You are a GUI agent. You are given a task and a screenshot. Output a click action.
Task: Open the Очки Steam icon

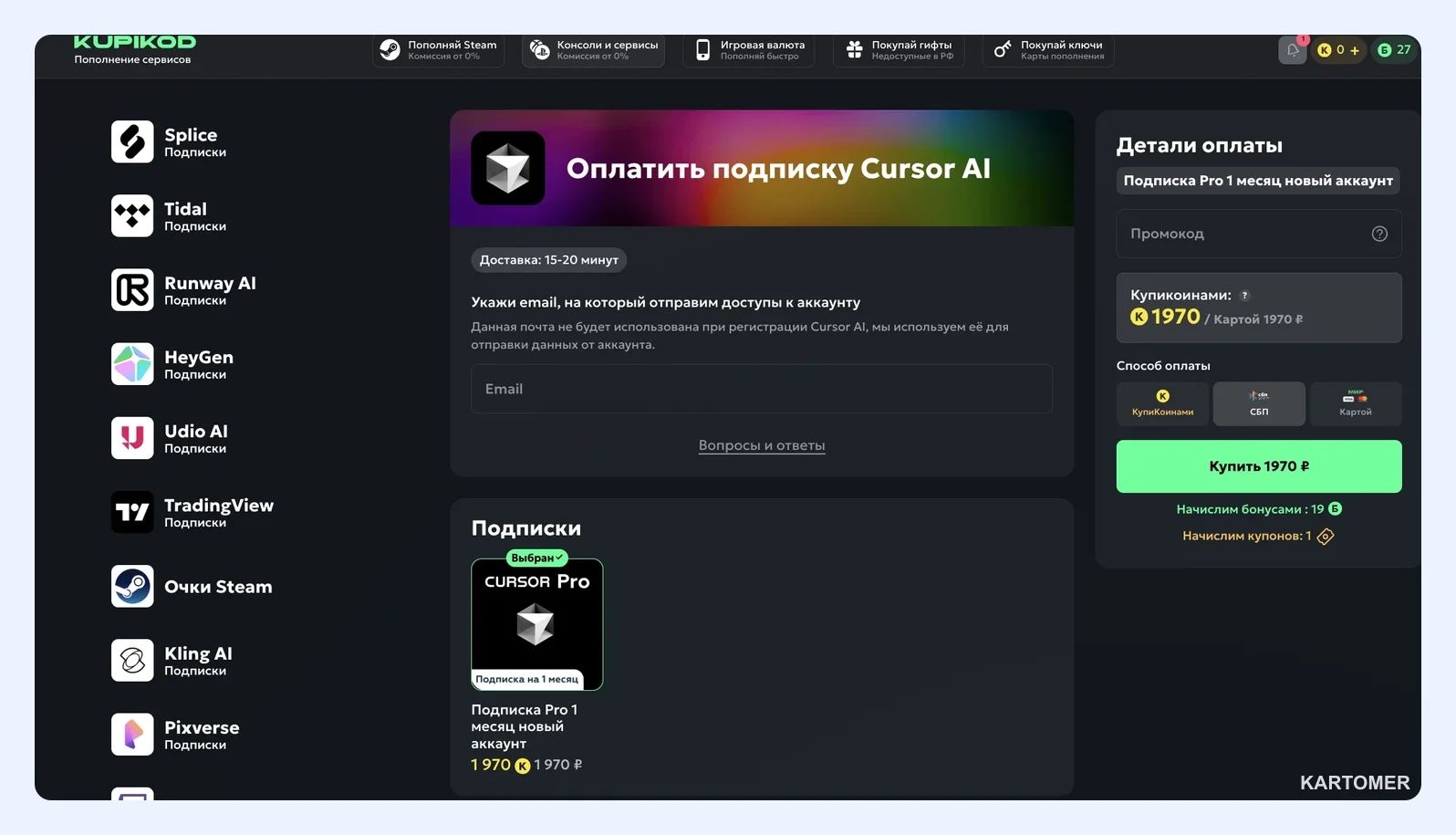132,586
